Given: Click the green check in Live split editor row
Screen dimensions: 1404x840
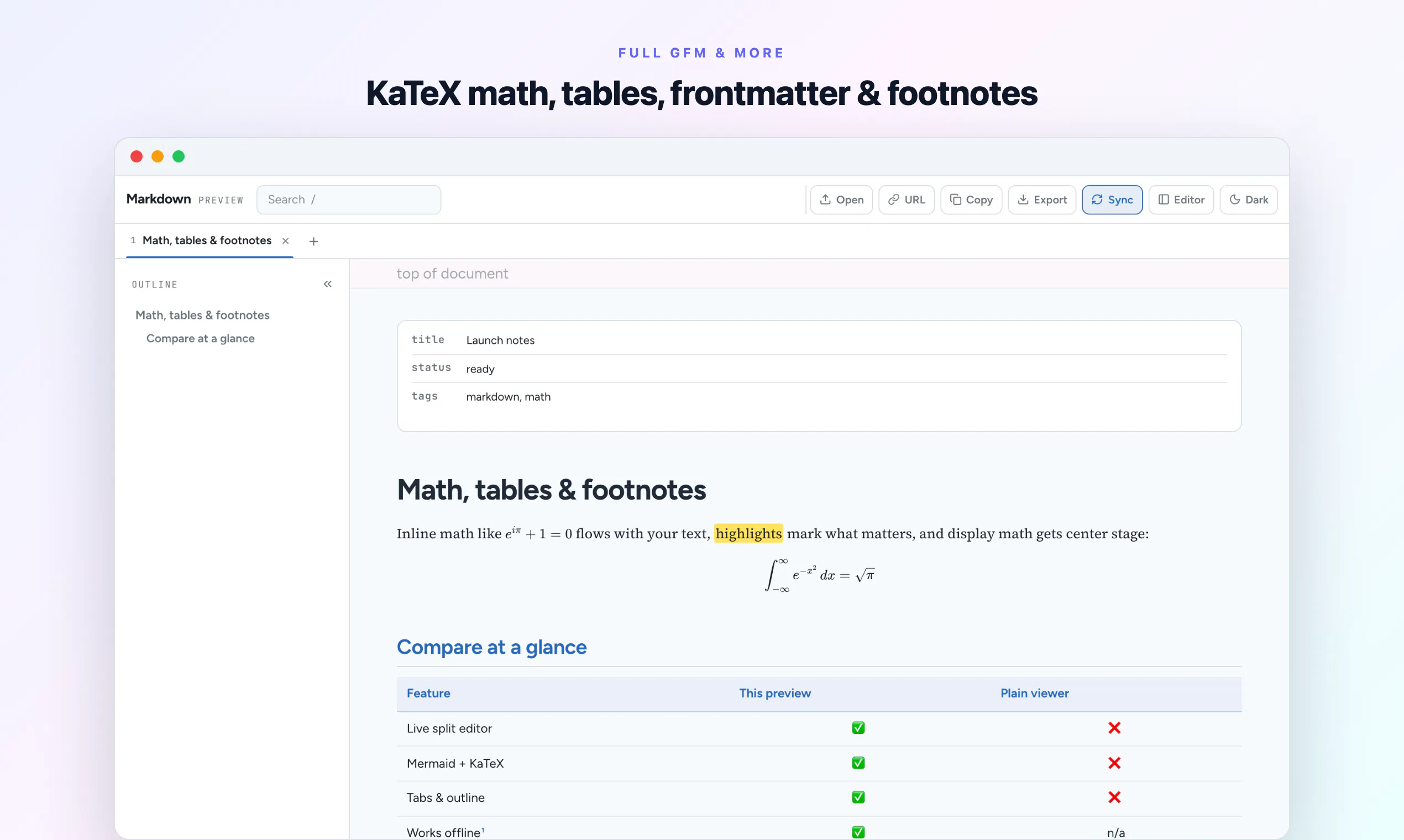Looking at the screenshot, I should [x=858, y=728].
